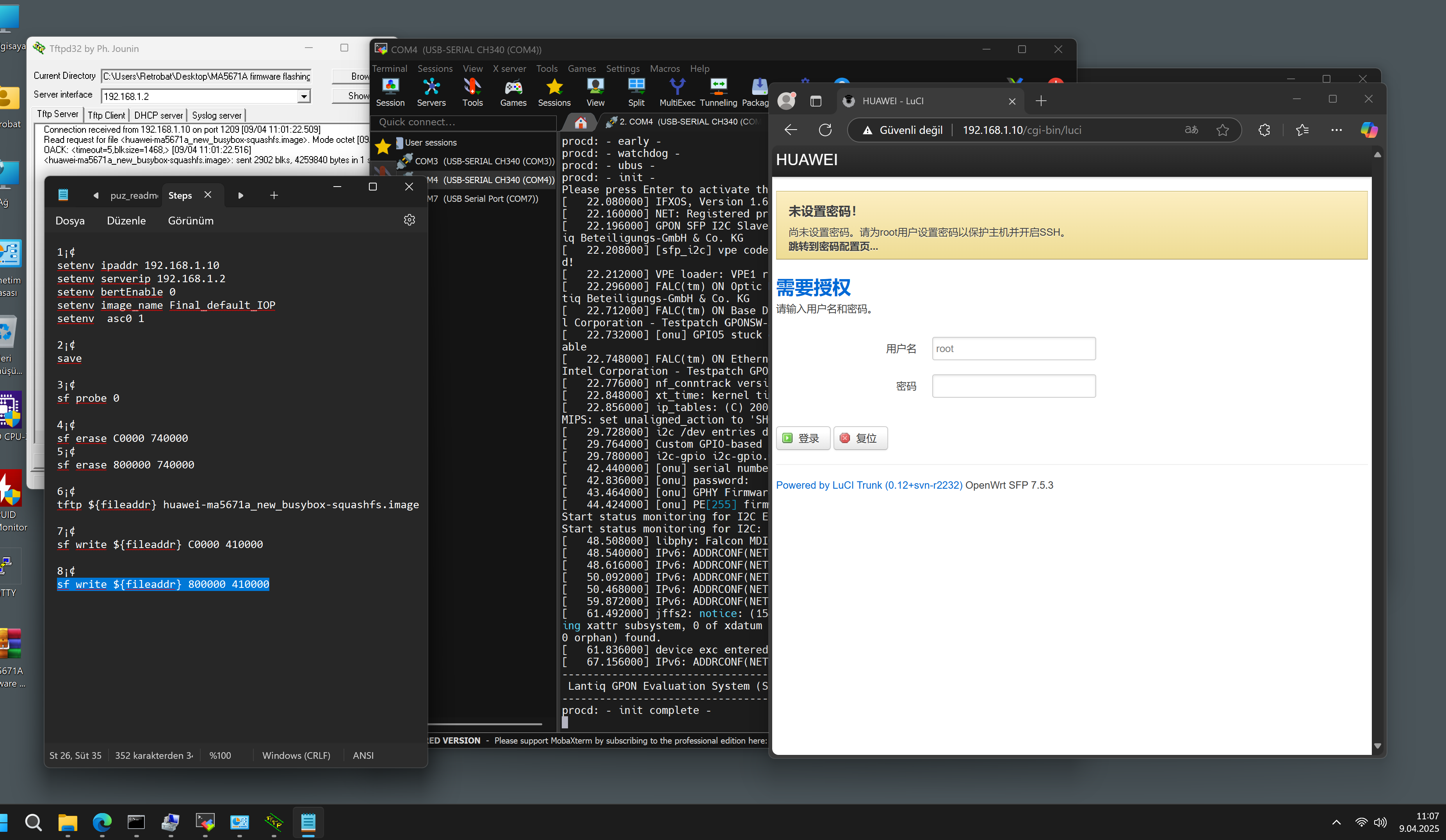
Task: Click the password input field
Action: (x=1013, y=386)
